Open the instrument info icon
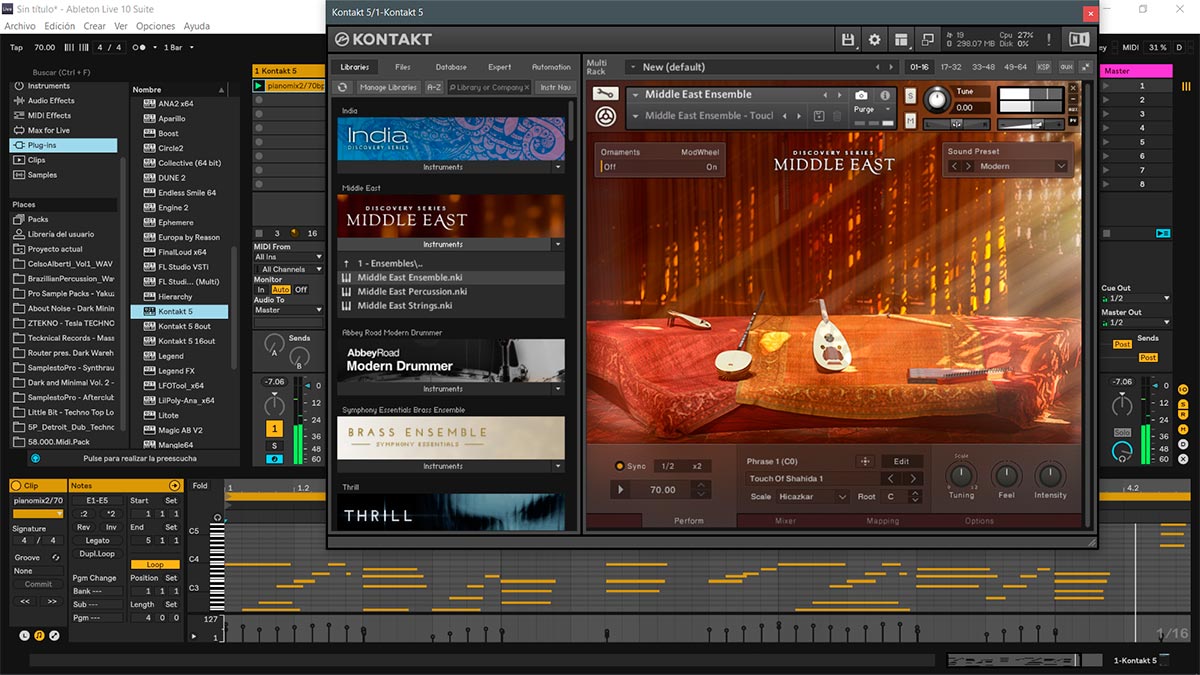This screenshot has height=675, width=1200. pyautogui.click(x=885, y=95)
